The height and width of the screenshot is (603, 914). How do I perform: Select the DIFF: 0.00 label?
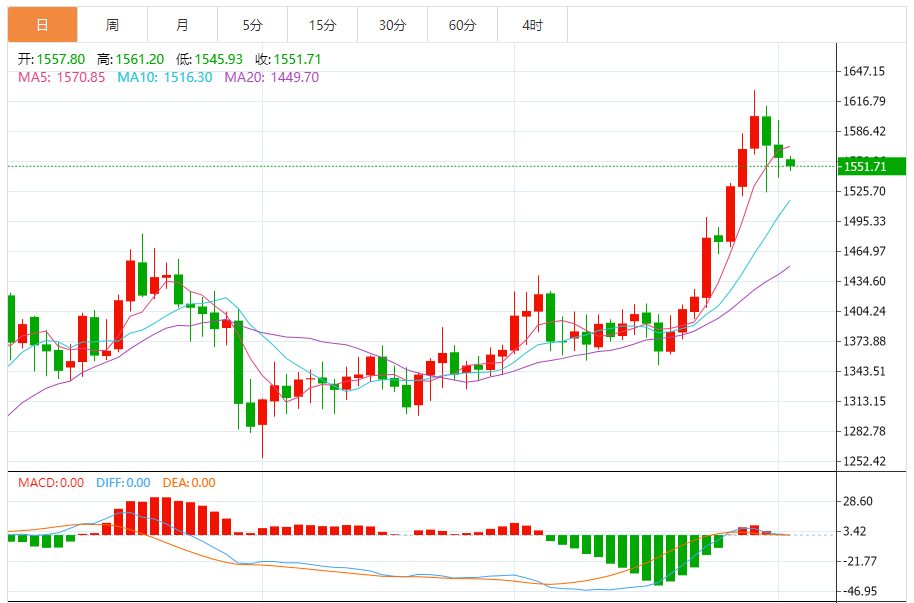pos(123,483)
